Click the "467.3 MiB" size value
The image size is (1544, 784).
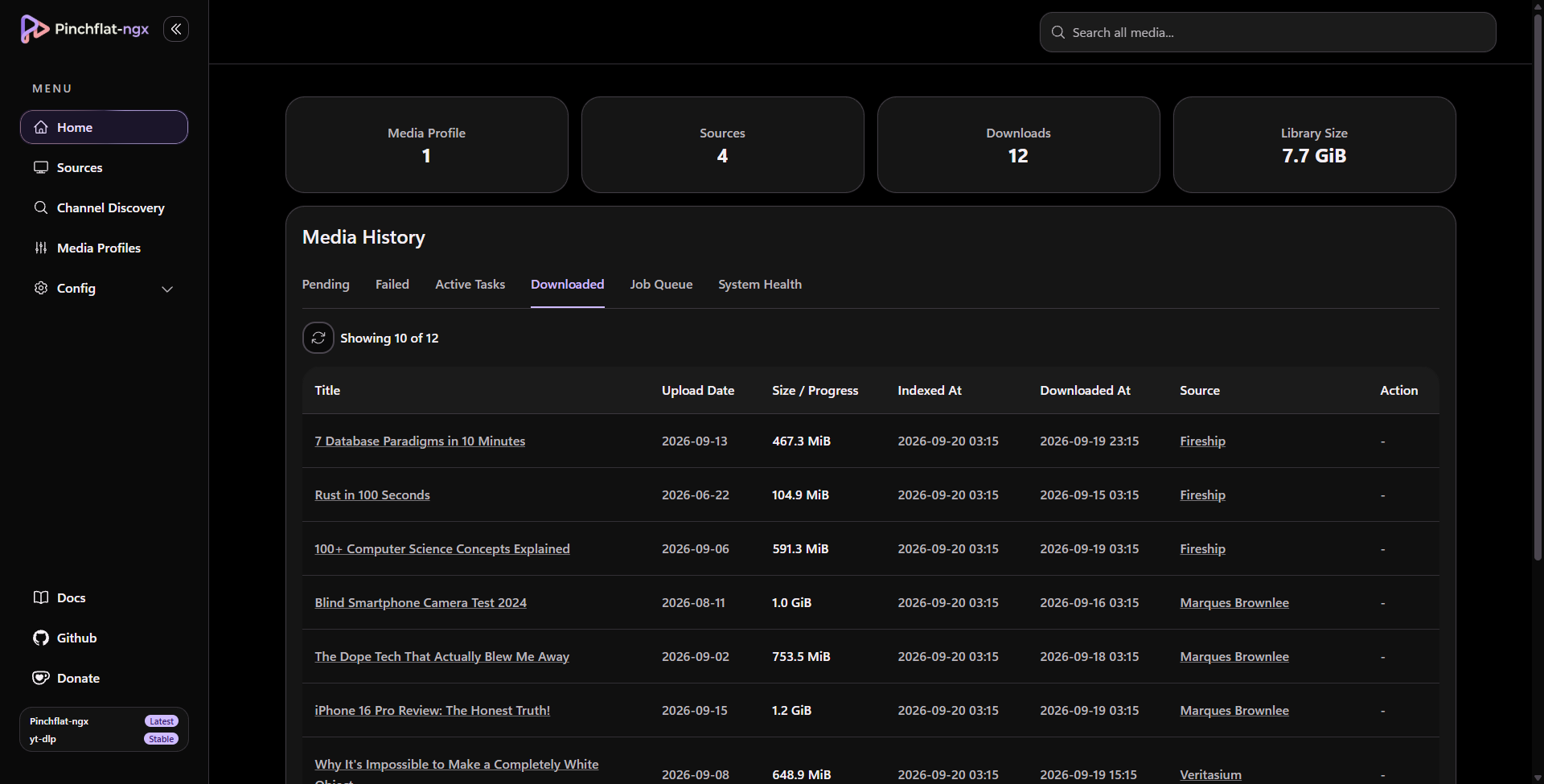(x=802, y=441)
